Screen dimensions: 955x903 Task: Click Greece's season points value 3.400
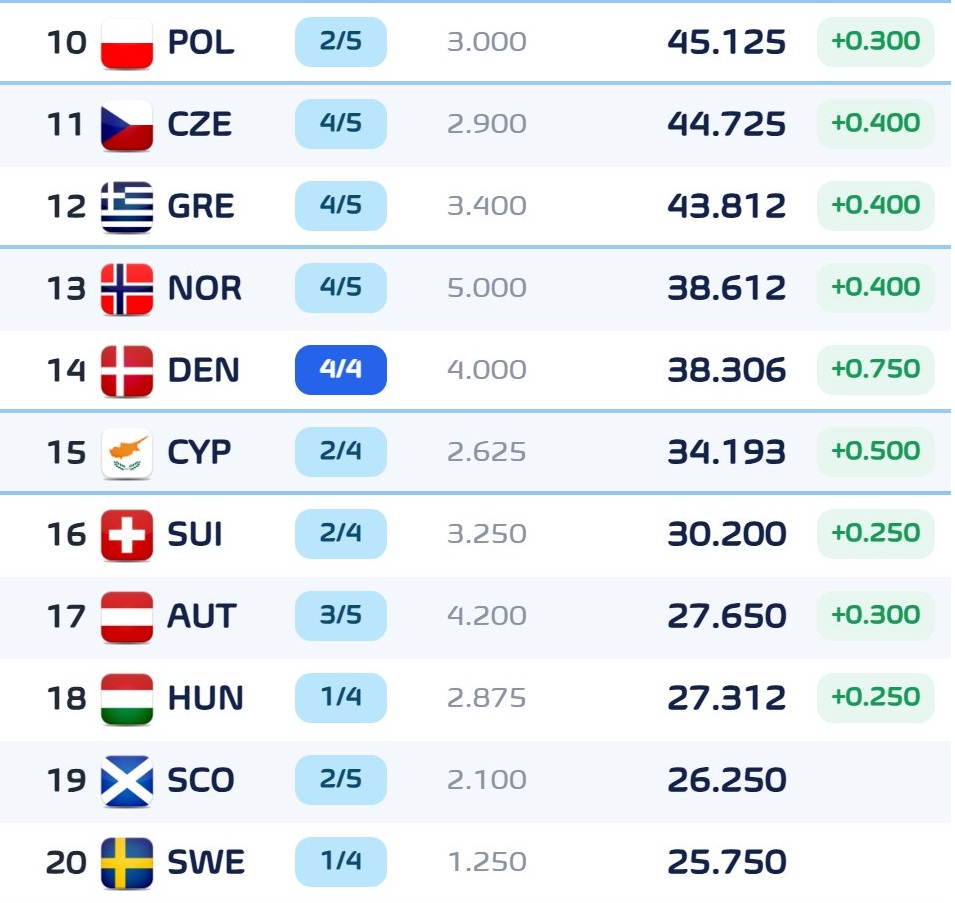tap(487, 206)
